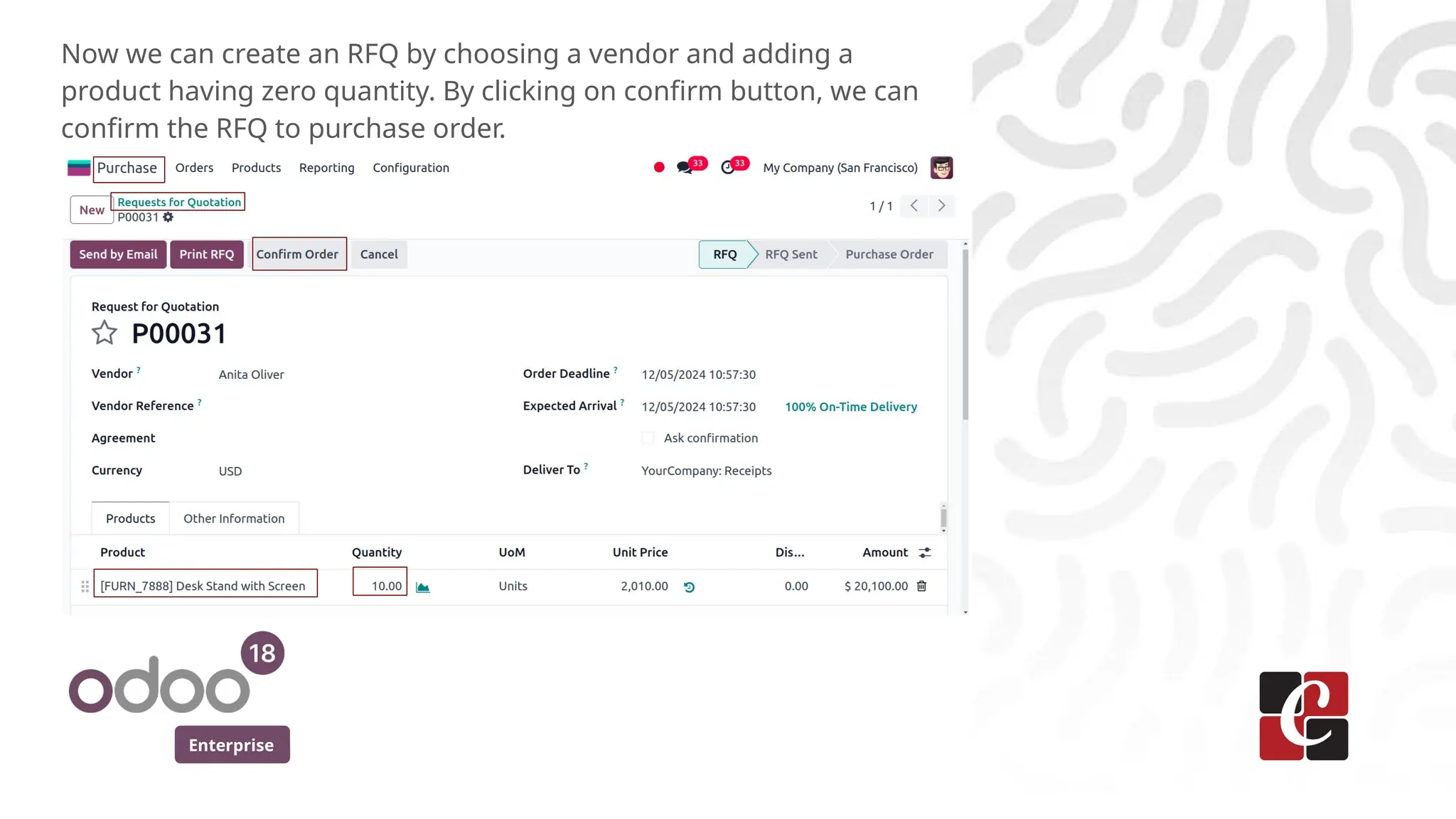The image size is (1456, 819).
Task: Click the Deliver To help question mark
Action: click(586, 466)
